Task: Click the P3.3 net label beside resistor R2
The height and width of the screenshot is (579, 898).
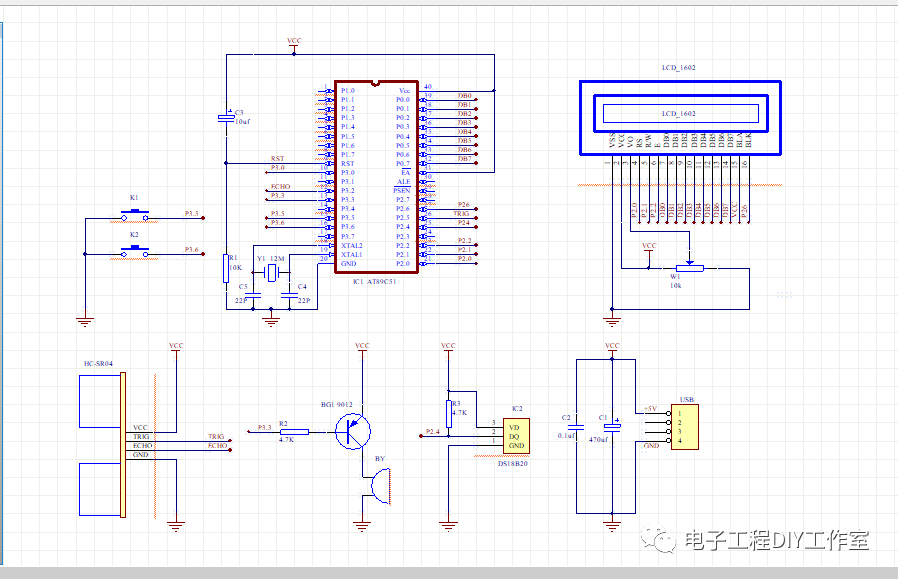Action: 265,427
